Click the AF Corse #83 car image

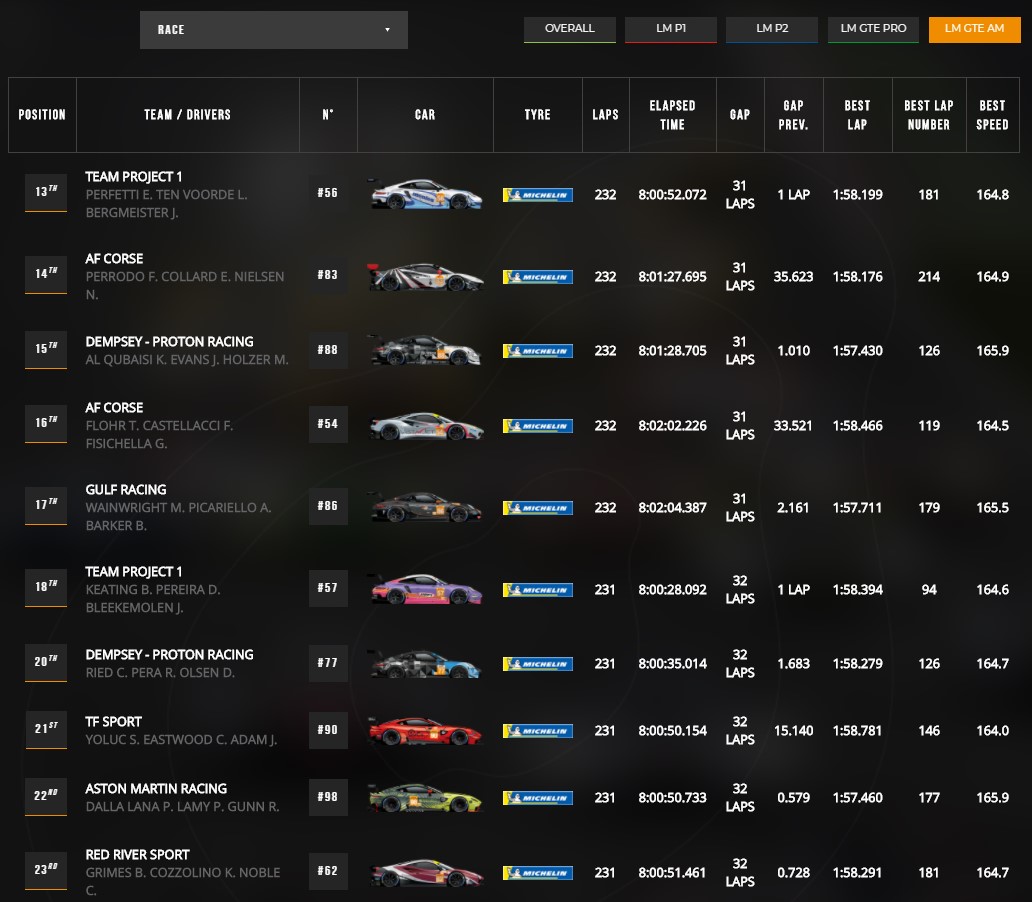(x=426, y=277)
